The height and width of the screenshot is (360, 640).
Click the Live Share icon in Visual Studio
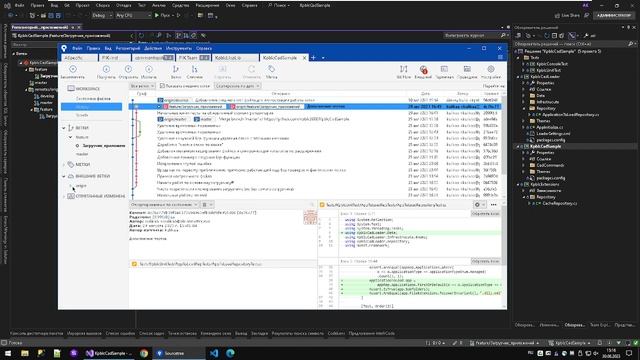coord(557,16)
